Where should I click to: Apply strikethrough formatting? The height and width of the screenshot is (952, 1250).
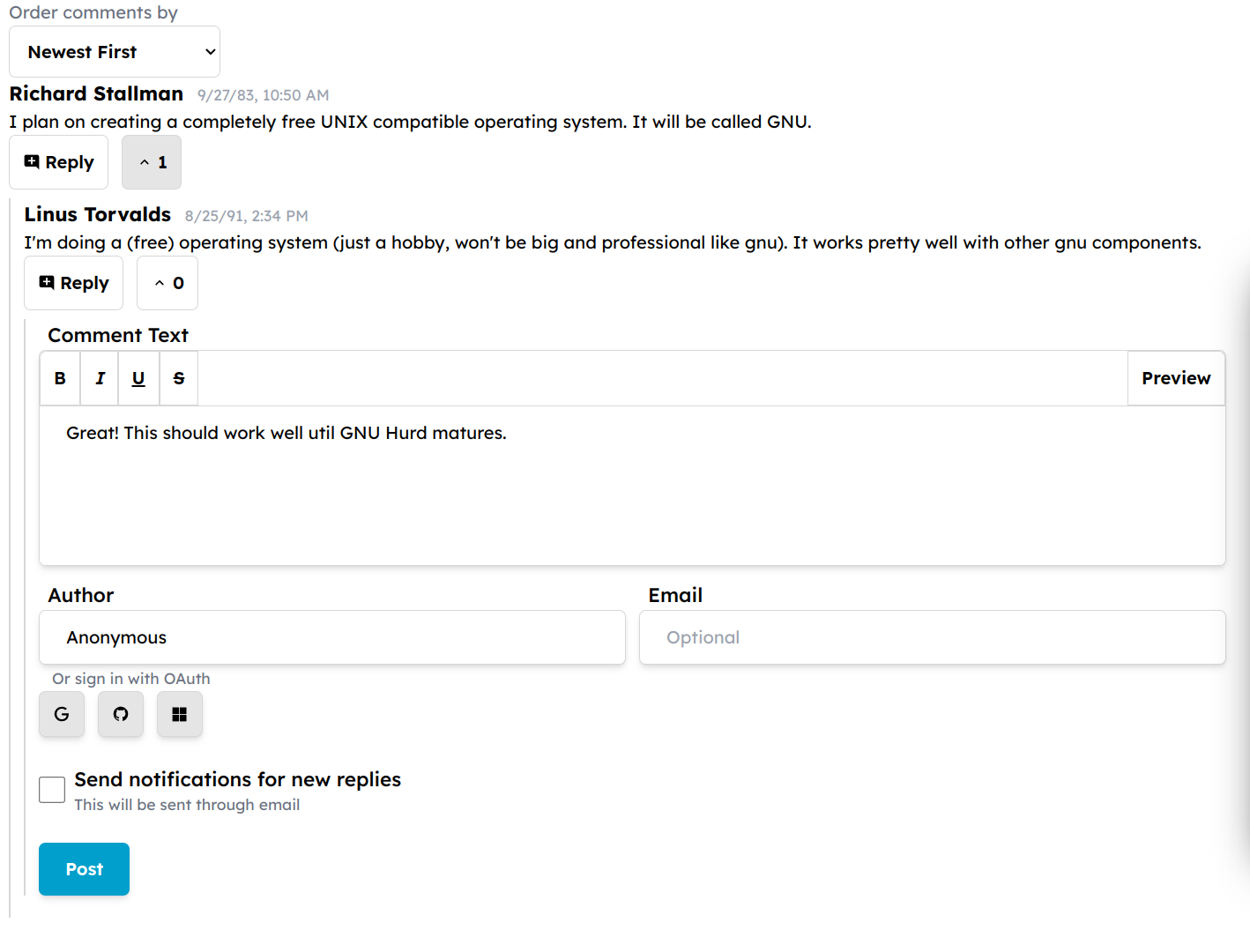coord(179,378)
